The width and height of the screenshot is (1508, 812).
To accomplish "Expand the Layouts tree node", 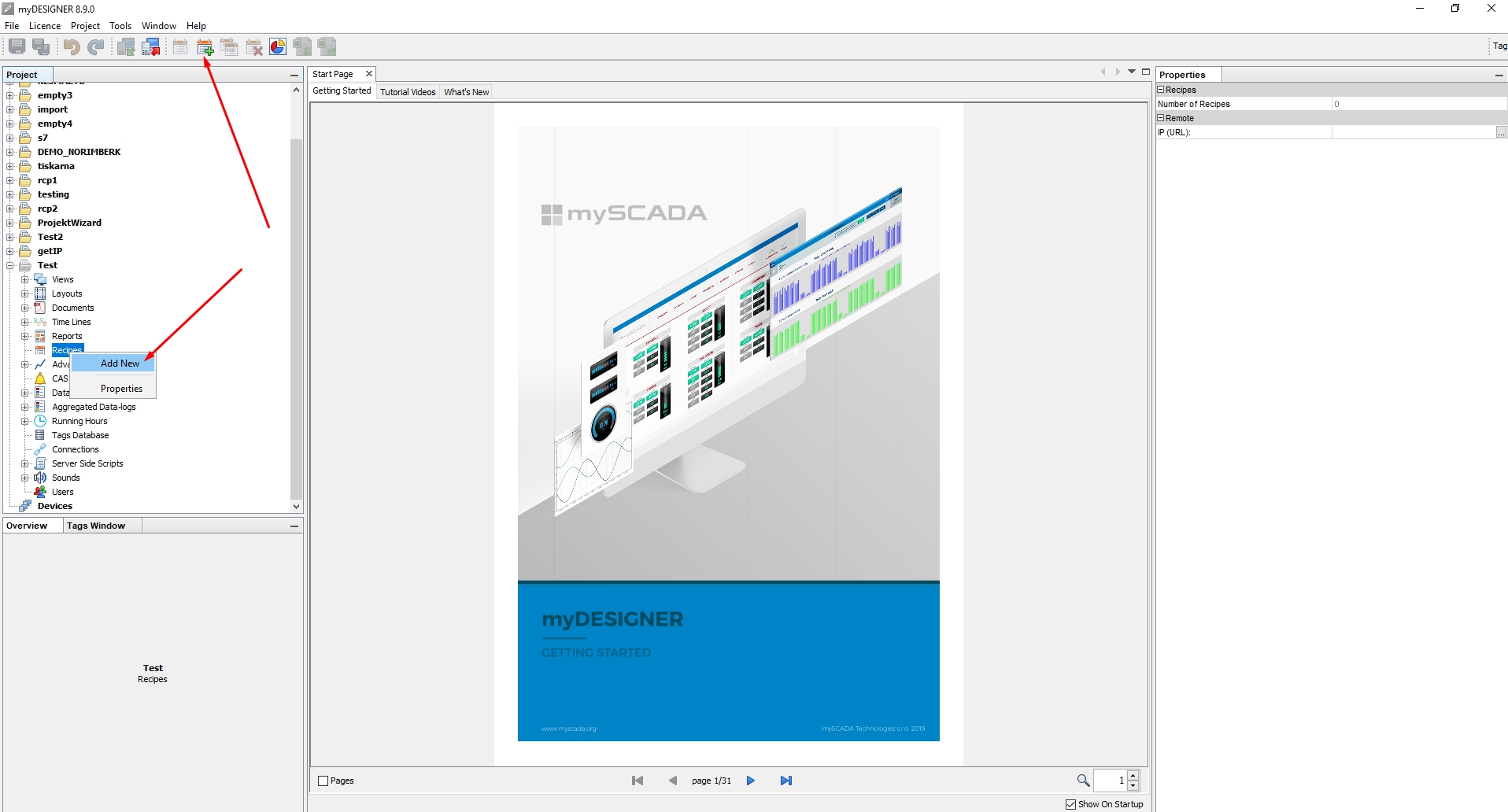I will pos(24,293).
